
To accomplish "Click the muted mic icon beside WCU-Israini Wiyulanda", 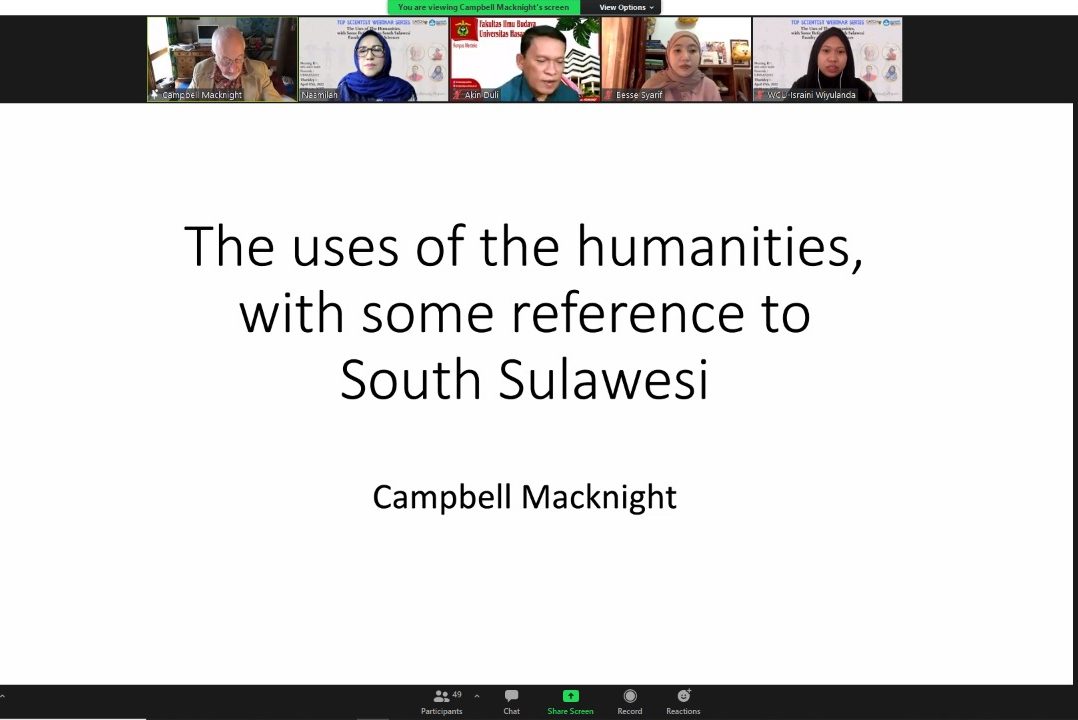I will pos(760,95).
